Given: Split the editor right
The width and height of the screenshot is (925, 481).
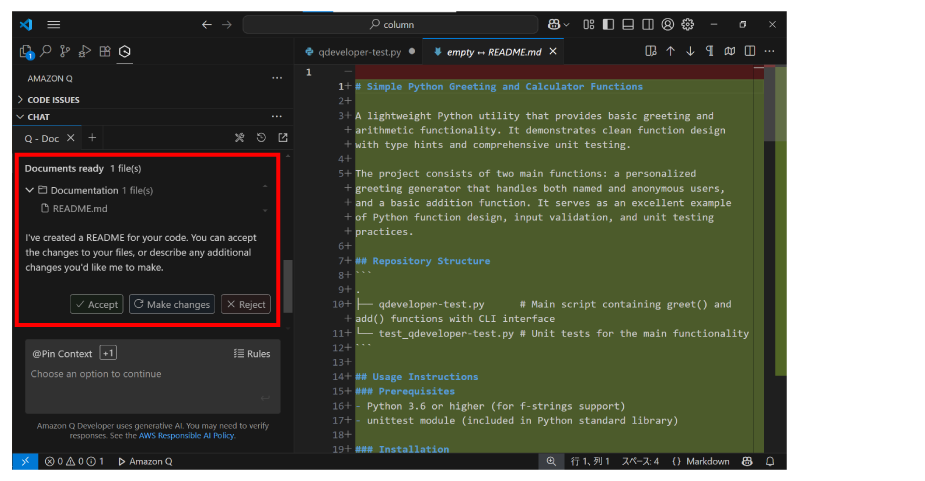Looking at the screenshot, I should coord(750,51).
